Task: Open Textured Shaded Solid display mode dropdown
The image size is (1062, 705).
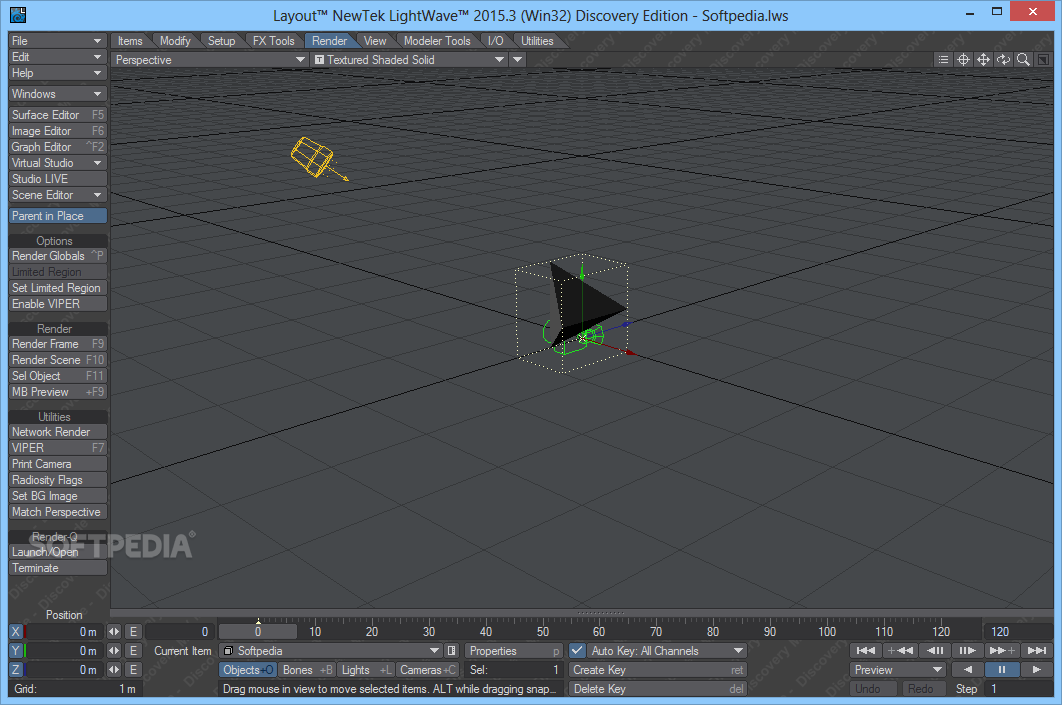Action: click(408, 60)
